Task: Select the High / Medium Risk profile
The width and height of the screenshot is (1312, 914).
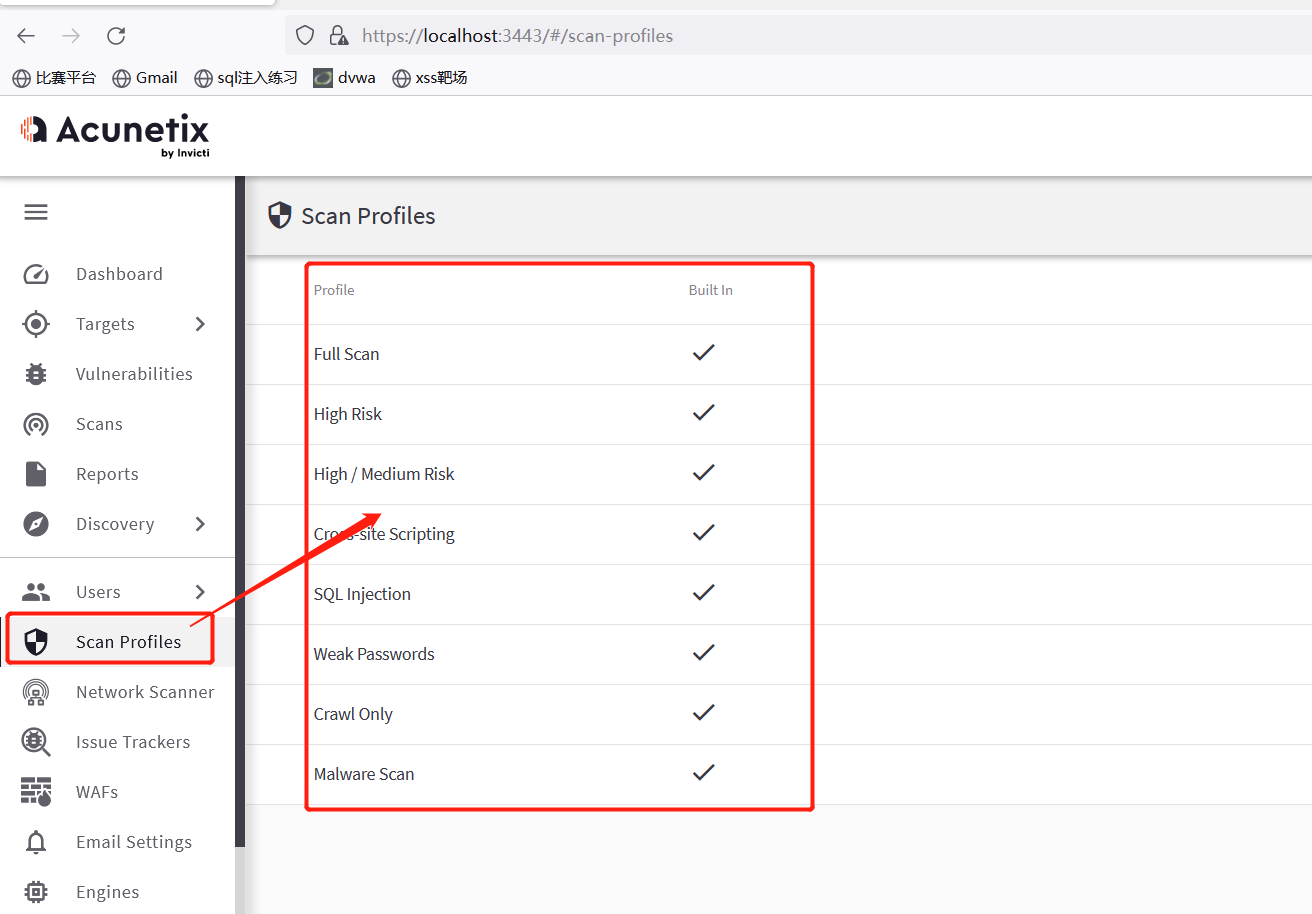Action: tap(384, 474)
